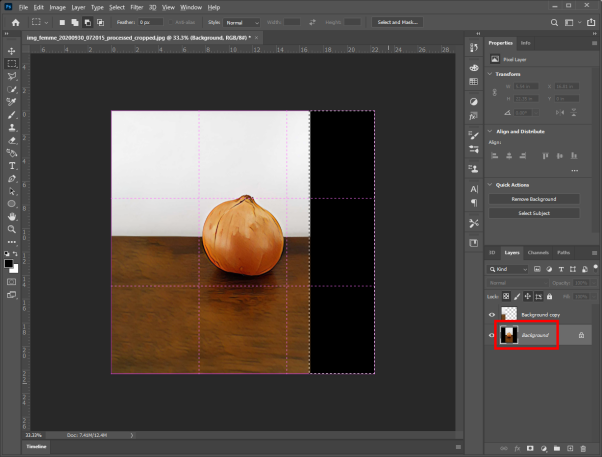Open the status bar info arrow
Screen dimensions: 602x457
tap(132, 435)
